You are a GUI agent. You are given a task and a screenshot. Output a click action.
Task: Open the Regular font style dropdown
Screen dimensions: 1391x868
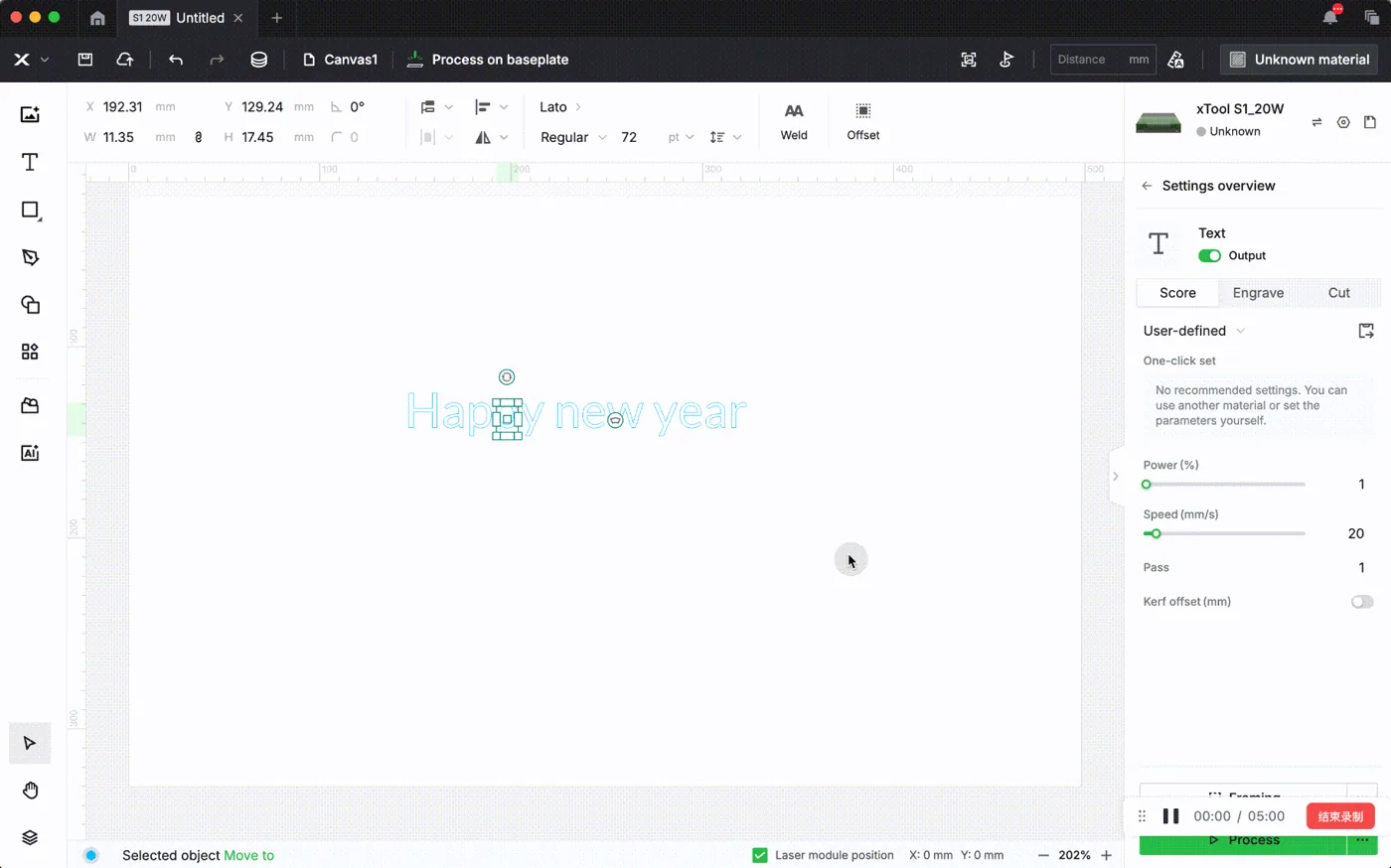point(573,137)
